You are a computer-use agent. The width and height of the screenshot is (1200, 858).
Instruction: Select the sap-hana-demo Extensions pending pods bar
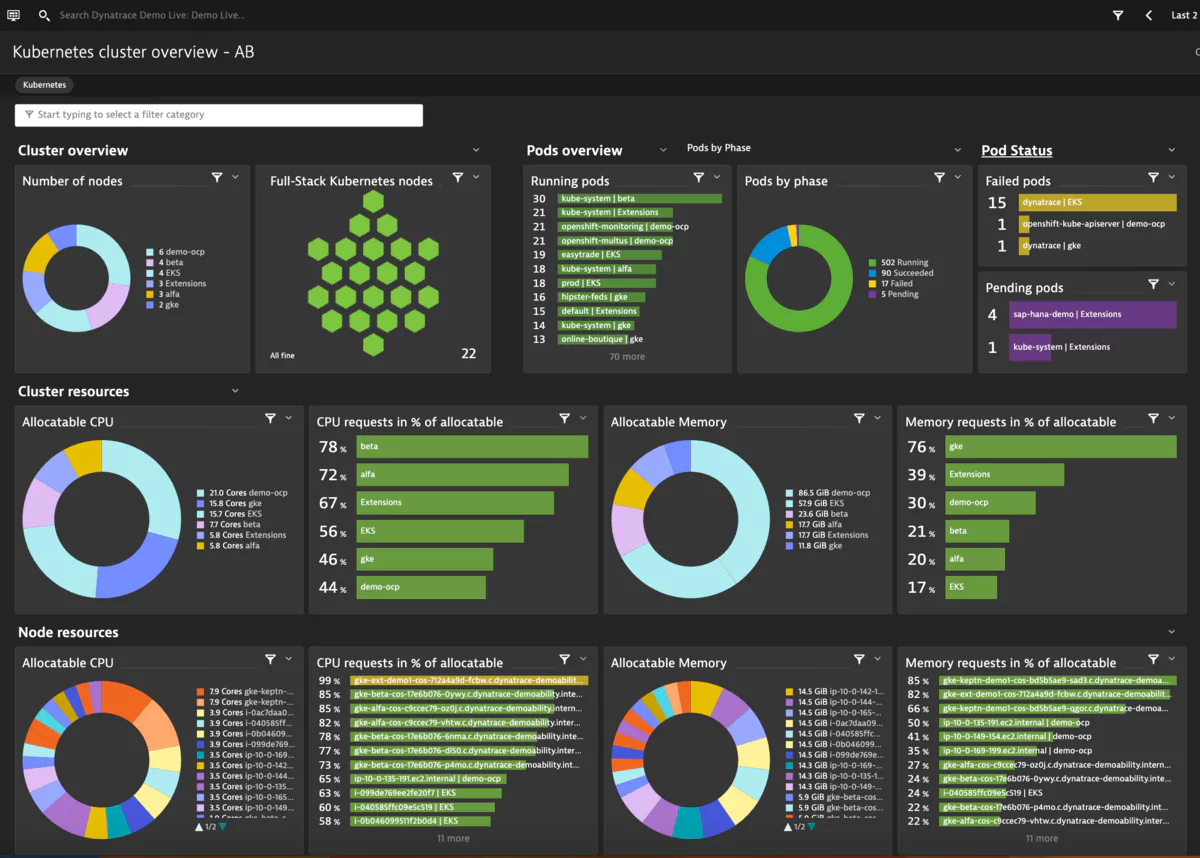click(1092, 314)
